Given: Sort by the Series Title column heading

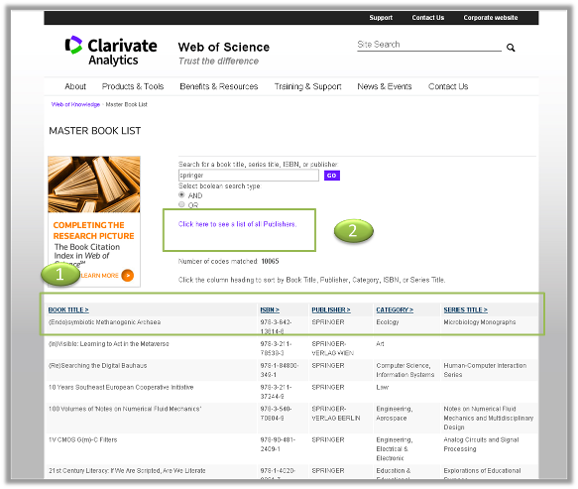Looking at the screenshot, I should 466,310.
